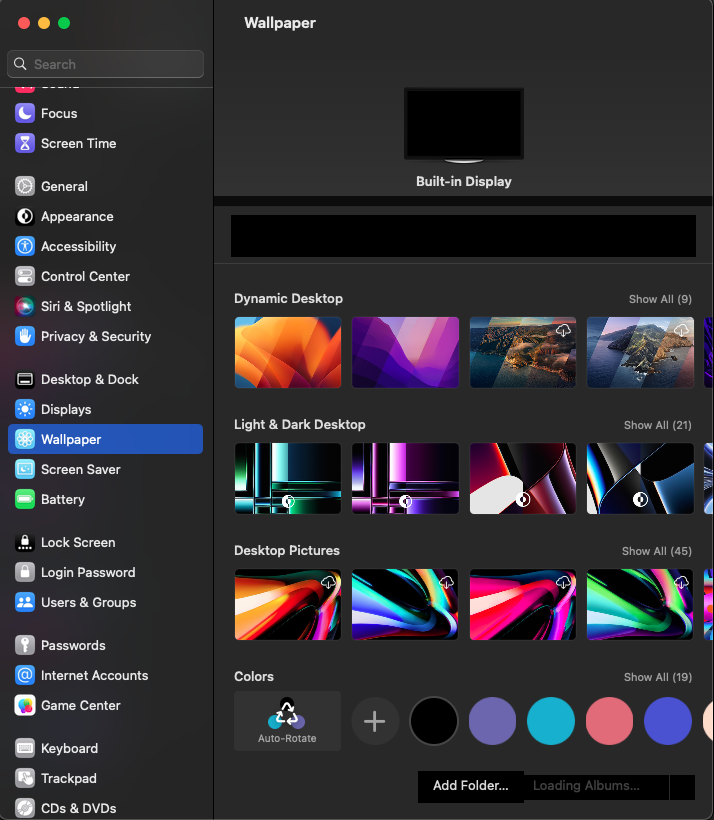Open Displays settings pane
The image size is (714, 820).
click(66, 410)
